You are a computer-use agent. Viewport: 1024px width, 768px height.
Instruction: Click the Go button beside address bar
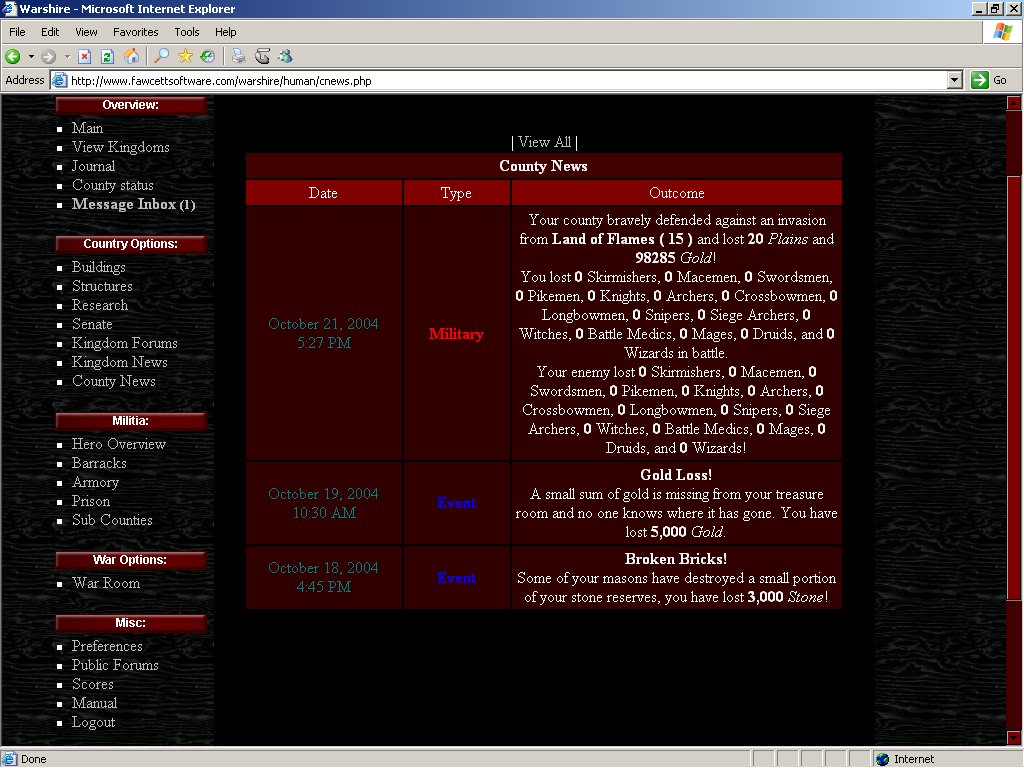(x=990, y=80)
